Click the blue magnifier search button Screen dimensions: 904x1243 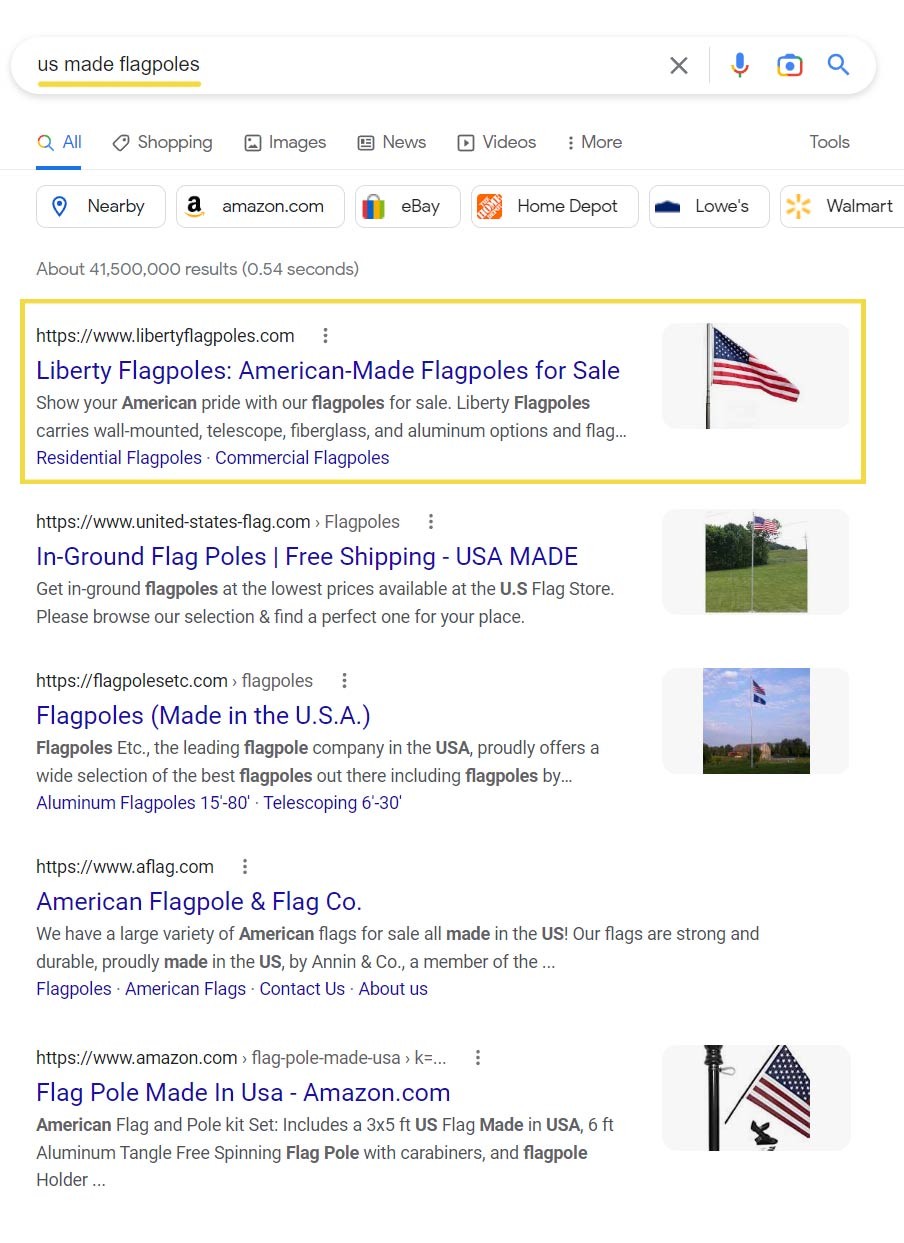pyautogui.click(x=838, y=66)
